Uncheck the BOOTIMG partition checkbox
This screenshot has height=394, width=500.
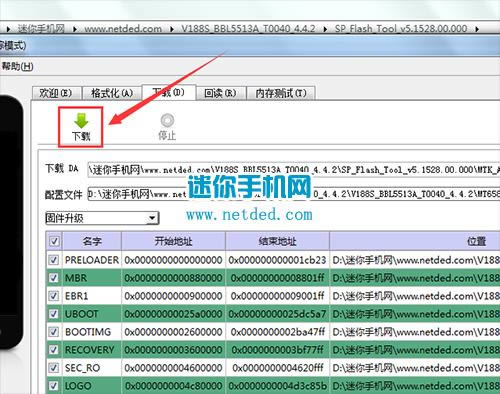pos(54,332)
